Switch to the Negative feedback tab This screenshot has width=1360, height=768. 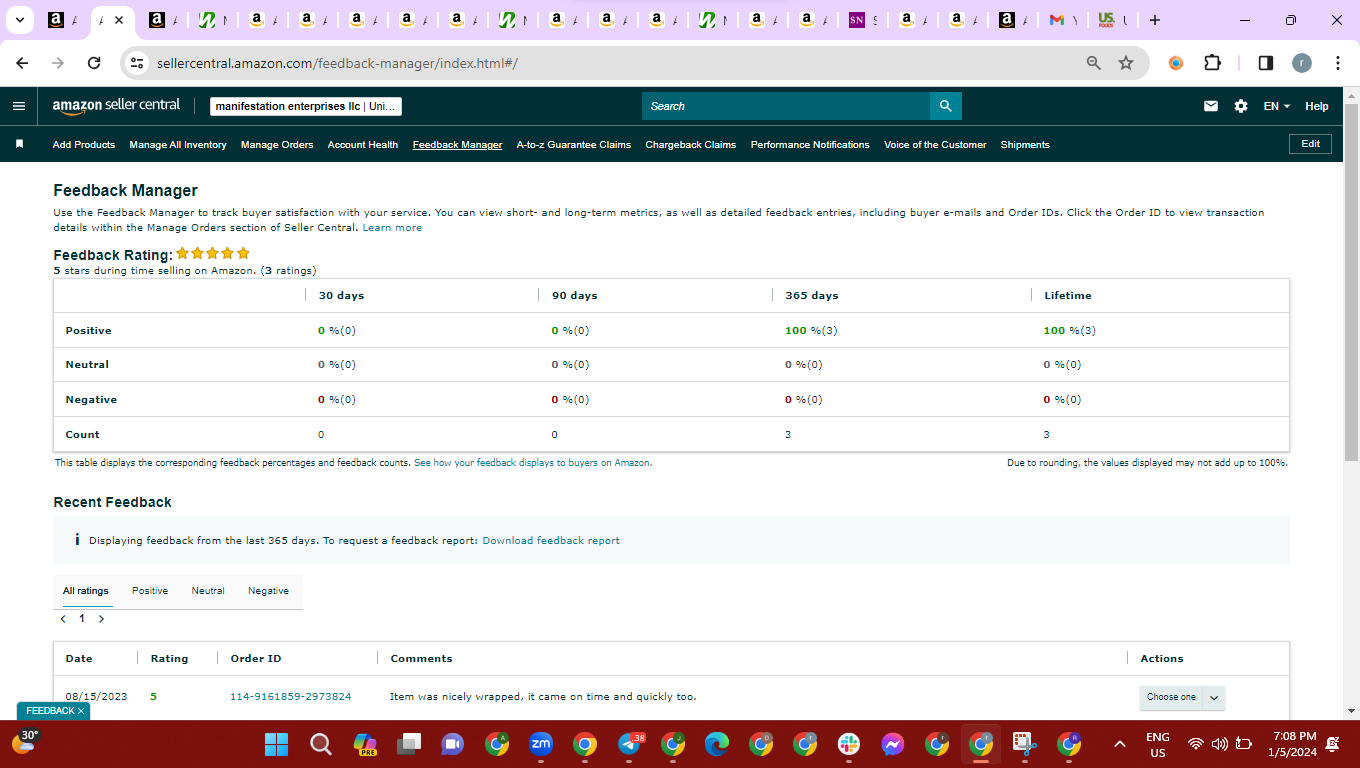(268, 591)
